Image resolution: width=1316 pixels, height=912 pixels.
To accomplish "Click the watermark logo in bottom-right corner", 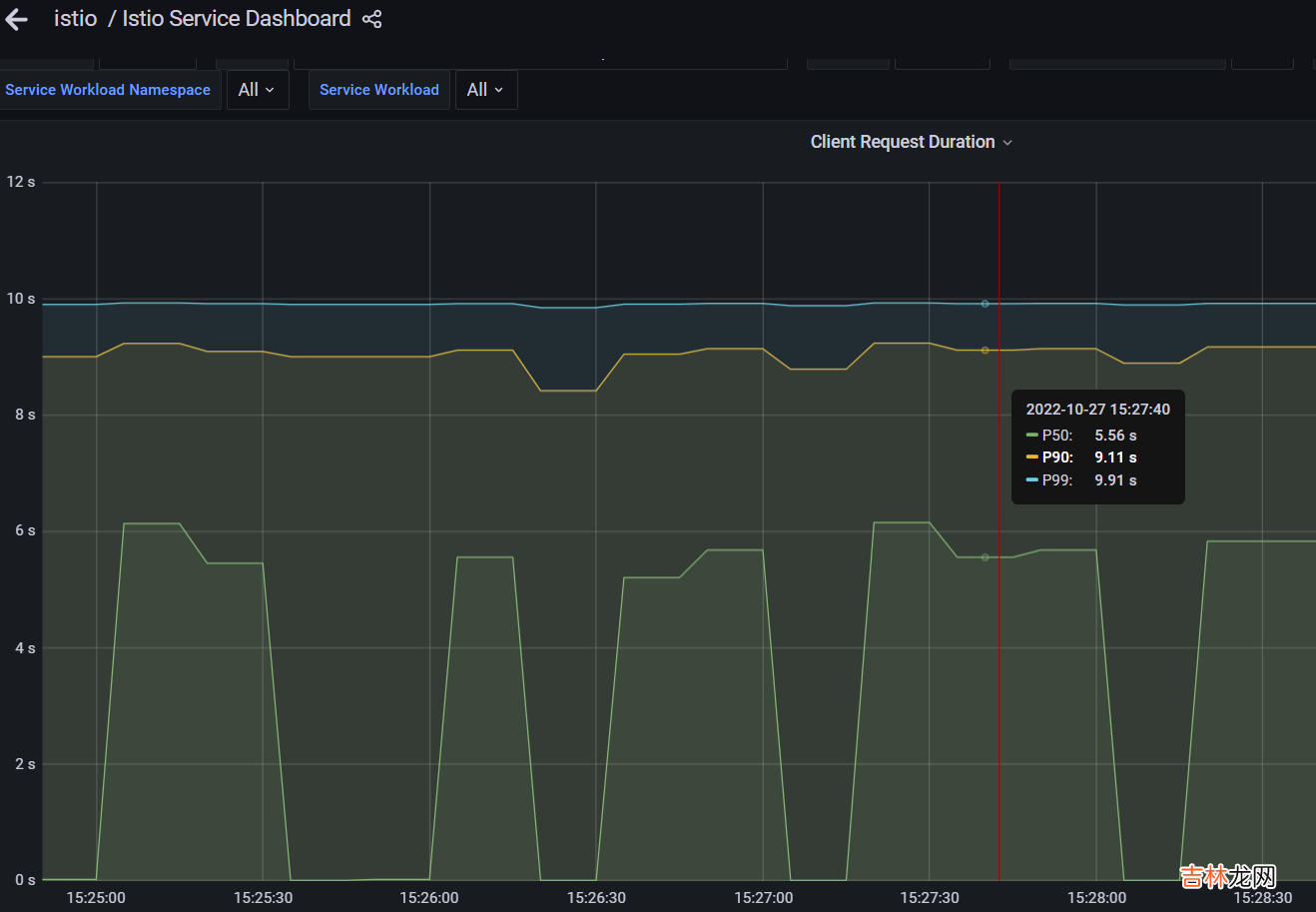I will [1227, 877].
